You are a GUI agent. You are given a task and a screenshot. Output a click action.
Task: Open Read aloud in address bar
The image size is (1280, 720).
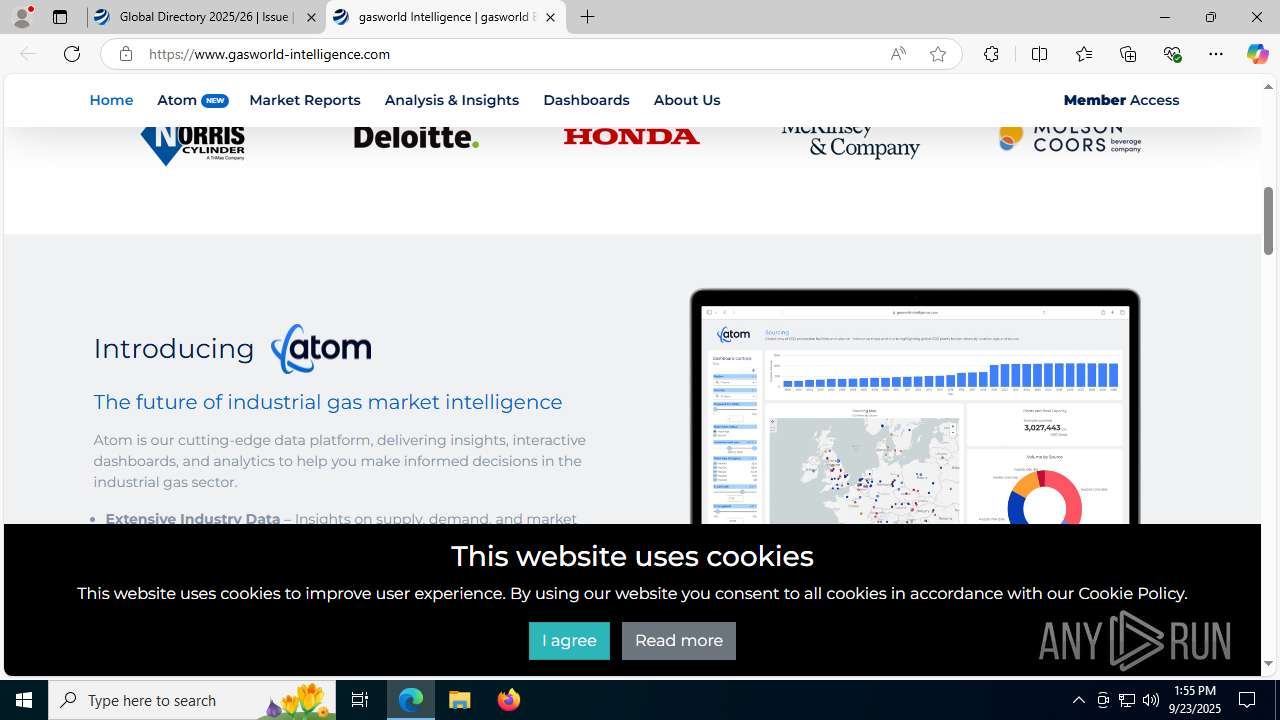898,54
